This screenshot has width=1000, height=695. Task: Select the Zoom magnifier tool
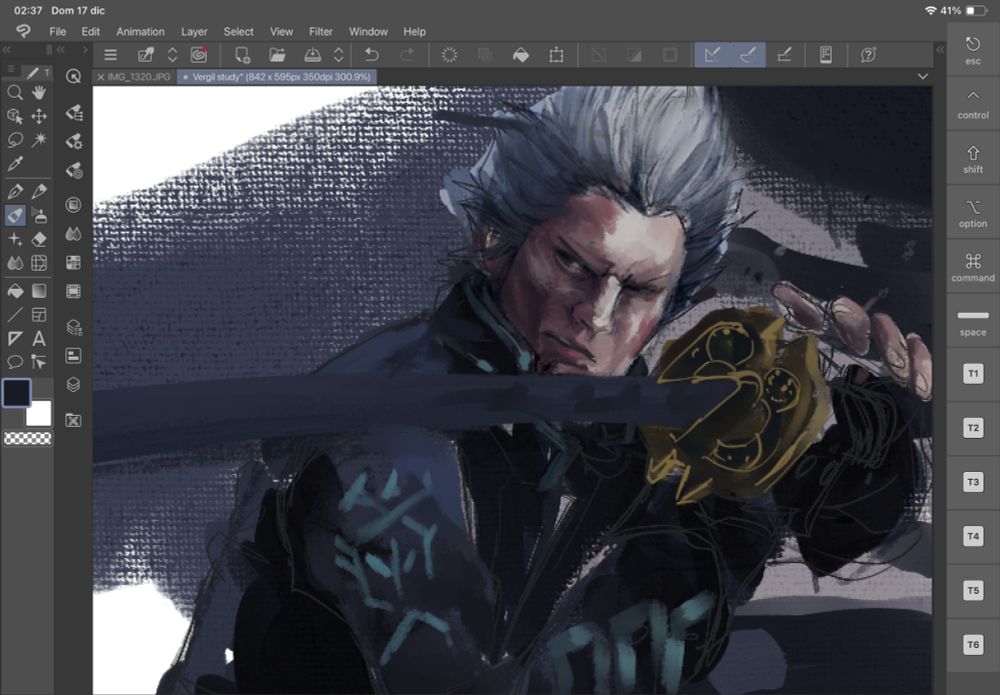pyautogui.click(x=15, y=93)
